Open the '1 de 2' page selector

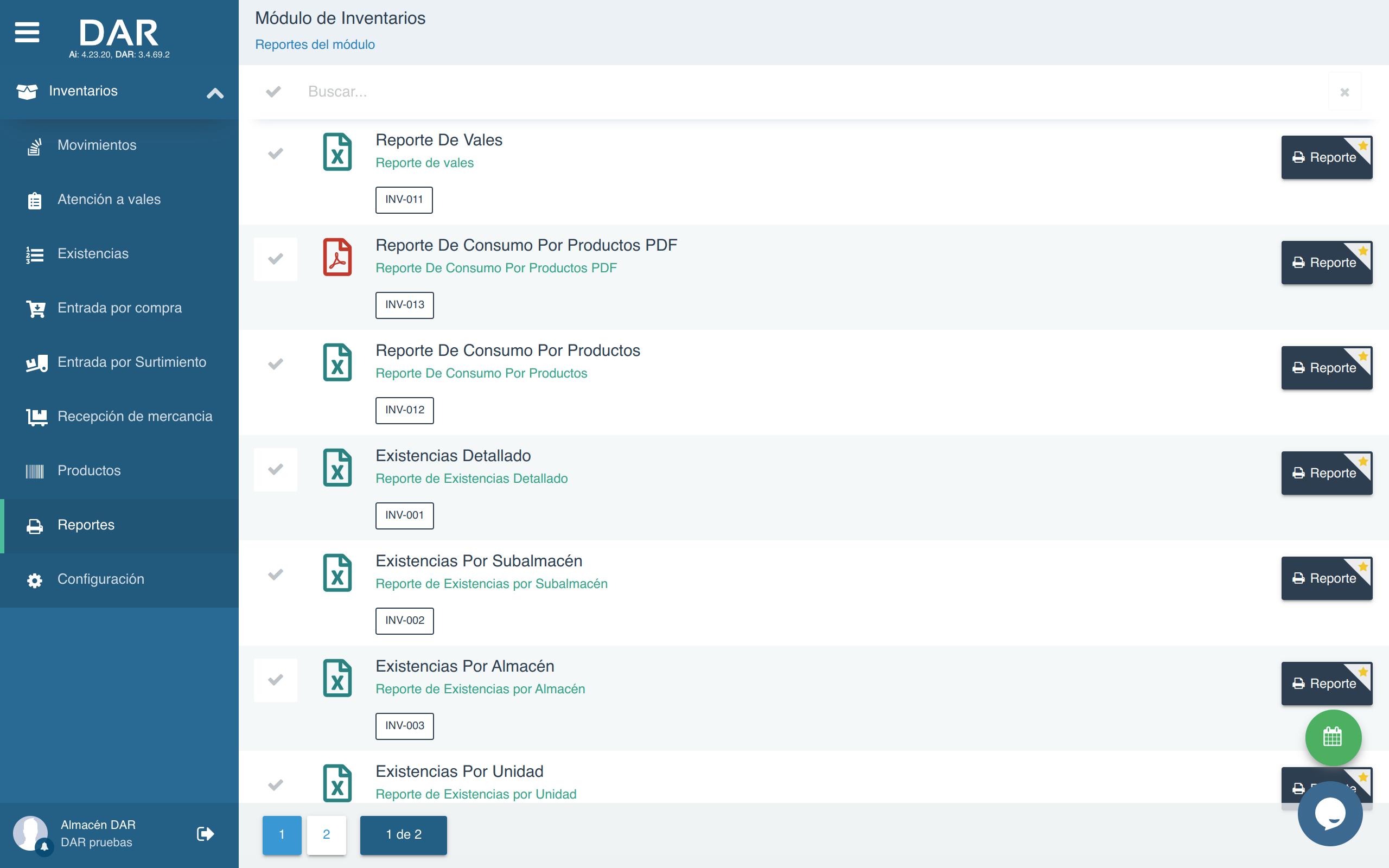403,835
